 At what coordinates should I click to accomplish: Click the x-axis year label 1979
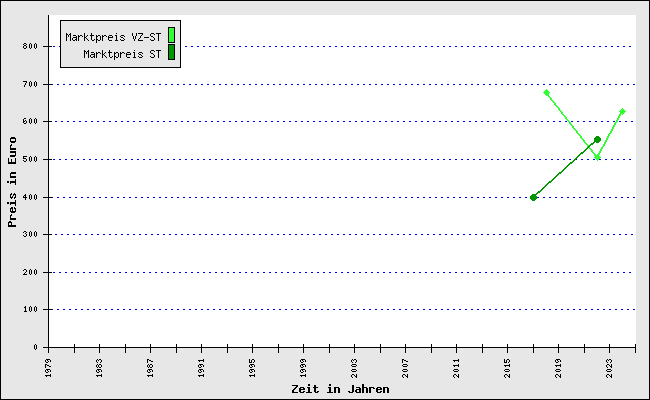[49, 368]
